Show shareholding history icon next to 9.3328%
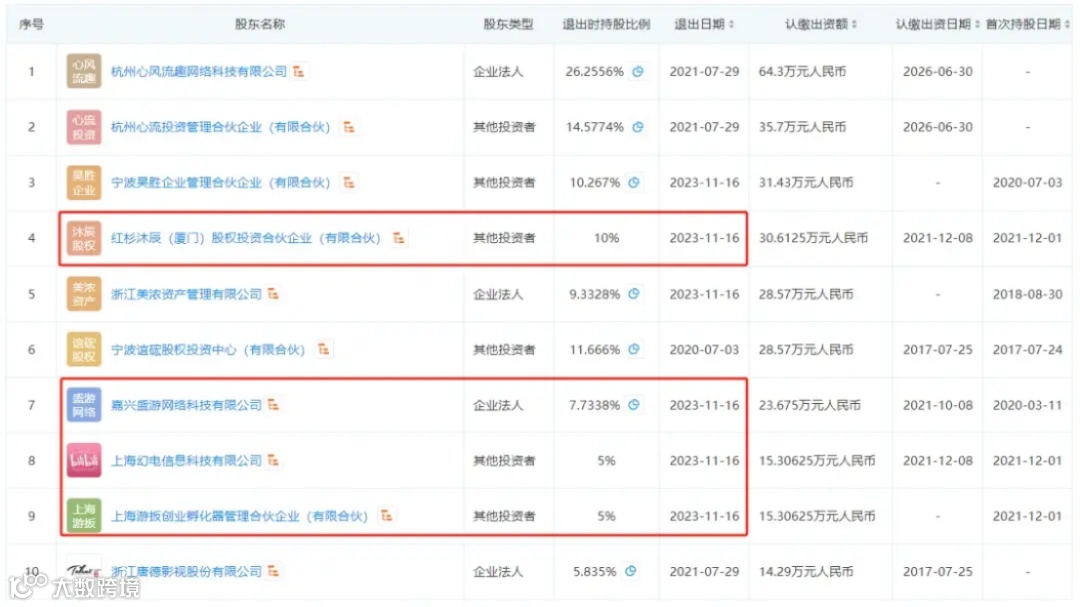This screenshot has height=607, width=1080. [634, 294]
